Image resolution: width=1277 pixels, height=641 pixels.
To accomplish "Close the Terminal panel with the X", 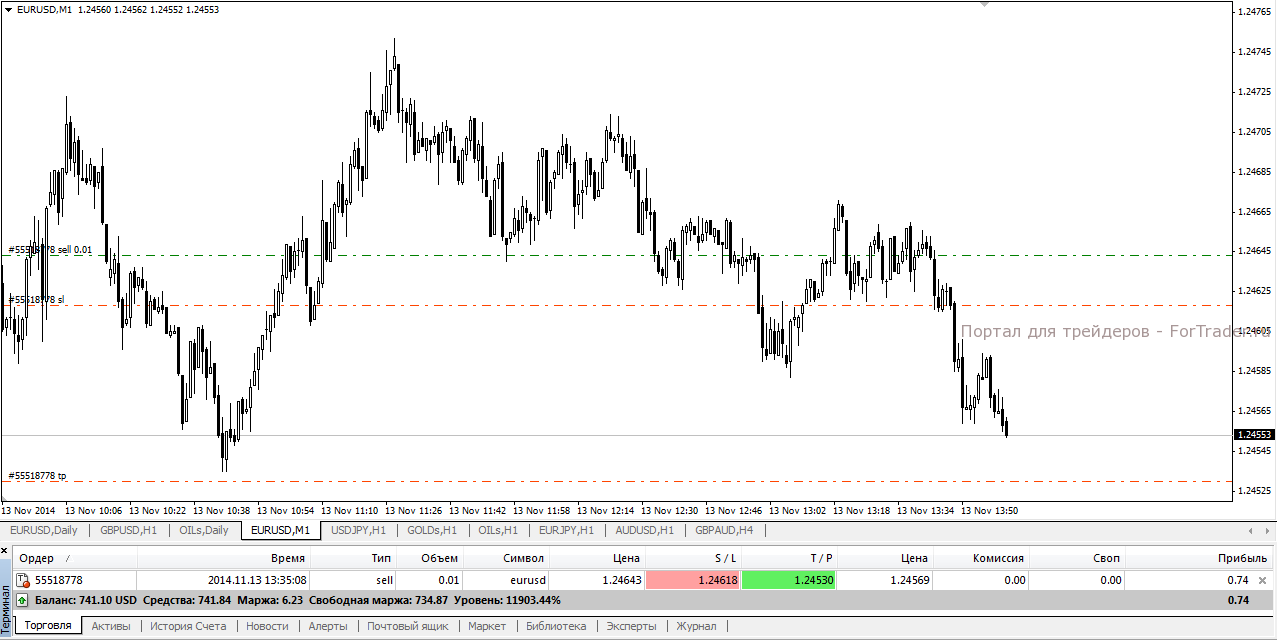I will tap(4, 550).
